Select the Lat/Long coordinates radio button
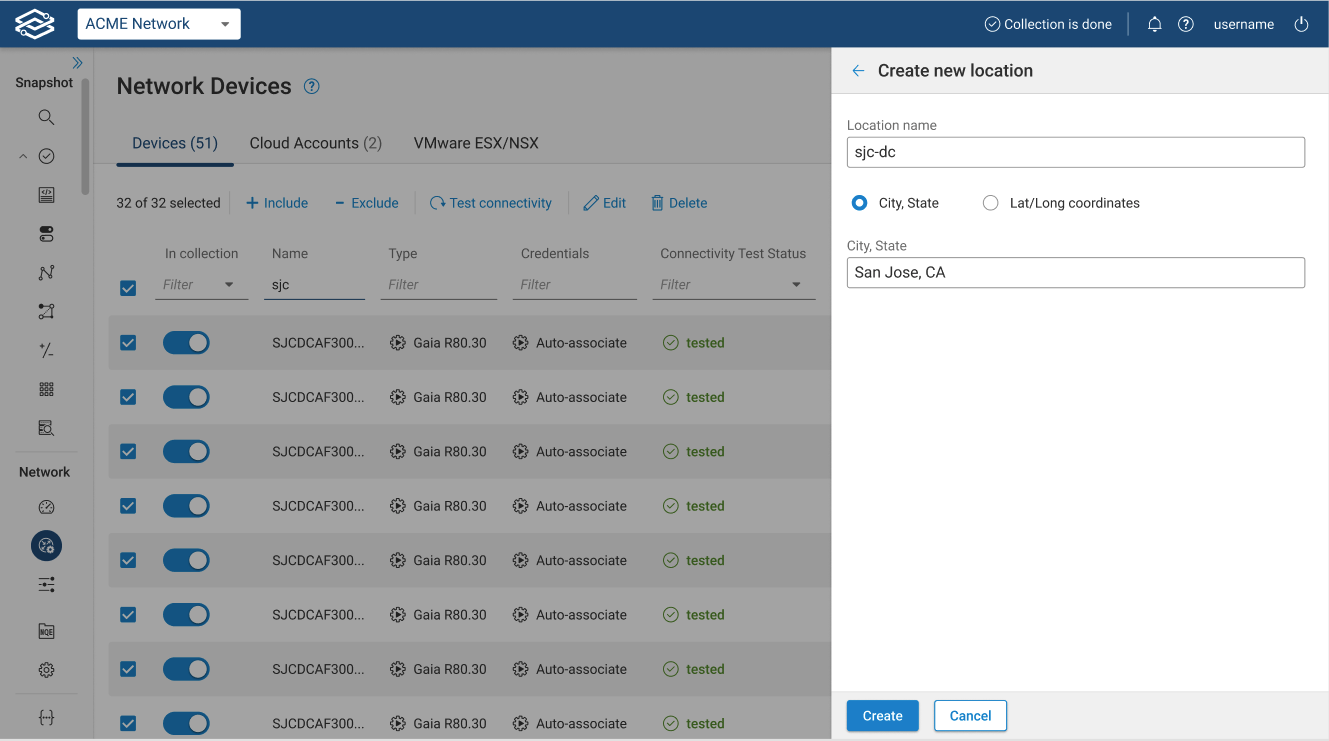The image size is (1329, 741). point(990,203)
